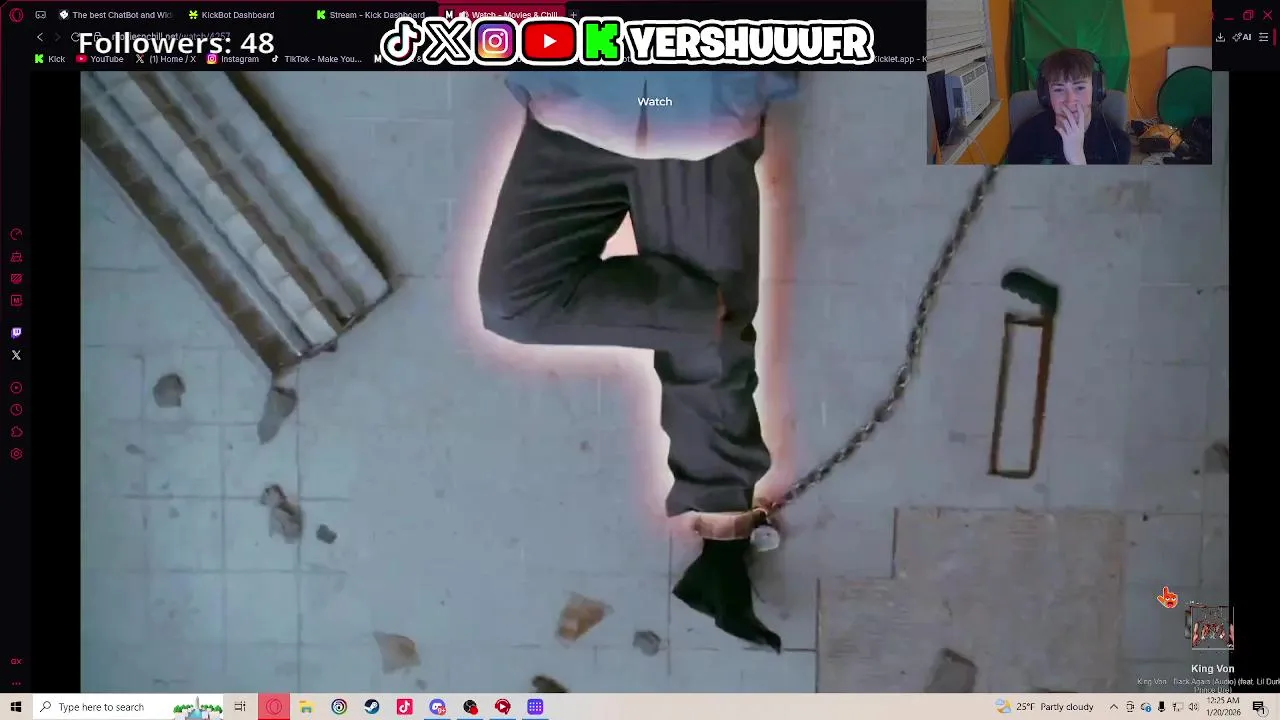Open the microphone tray icon
The width and height of the screenshot is (1280, 720).
coord(1161,707)
